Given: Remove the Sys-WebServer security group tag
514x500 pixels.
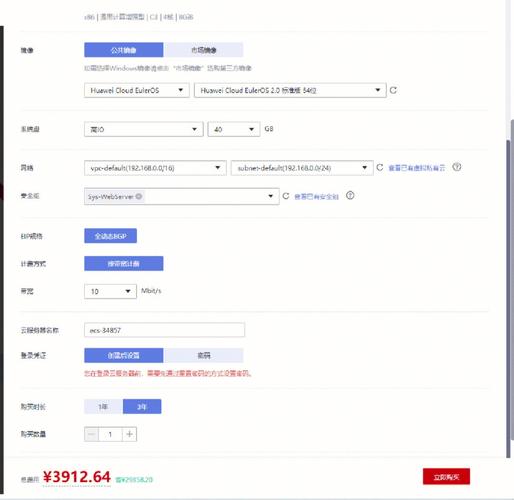Looking at the screenshot, I should (139, 196).
